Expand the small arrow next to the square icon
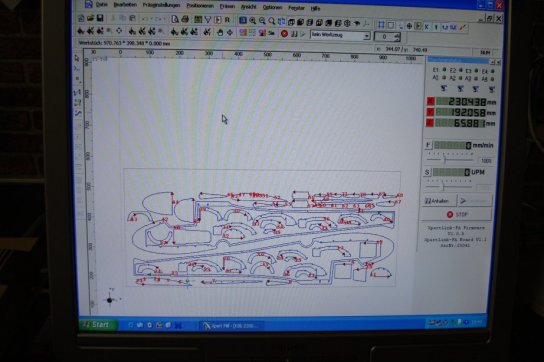Screen dimensions: 544x362 [401, 26]
